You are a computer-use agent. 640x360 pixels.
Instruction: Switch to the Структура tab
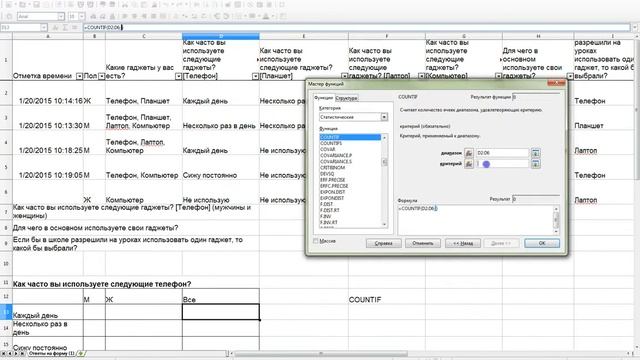(x=346, y=98)
